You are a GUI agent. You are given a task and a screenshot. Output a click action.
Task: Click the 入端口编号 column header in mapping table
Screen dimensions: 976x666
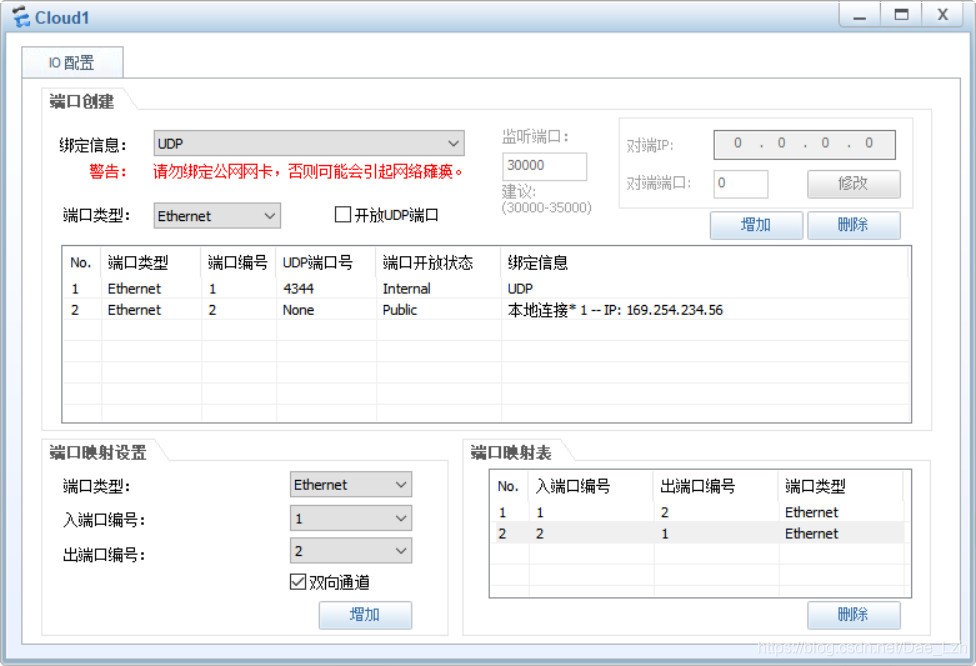[x=591, y=486]
